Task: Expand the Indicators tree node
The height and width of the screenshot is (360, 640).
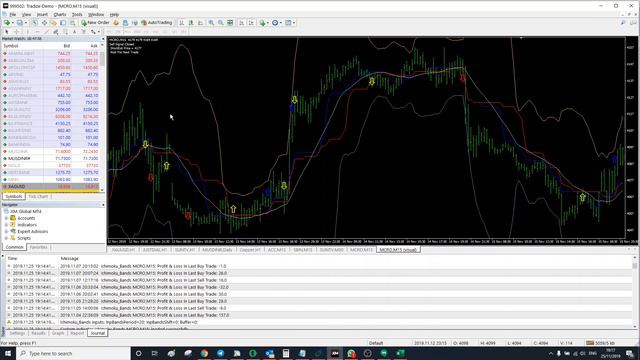Action: click(7, 224)
